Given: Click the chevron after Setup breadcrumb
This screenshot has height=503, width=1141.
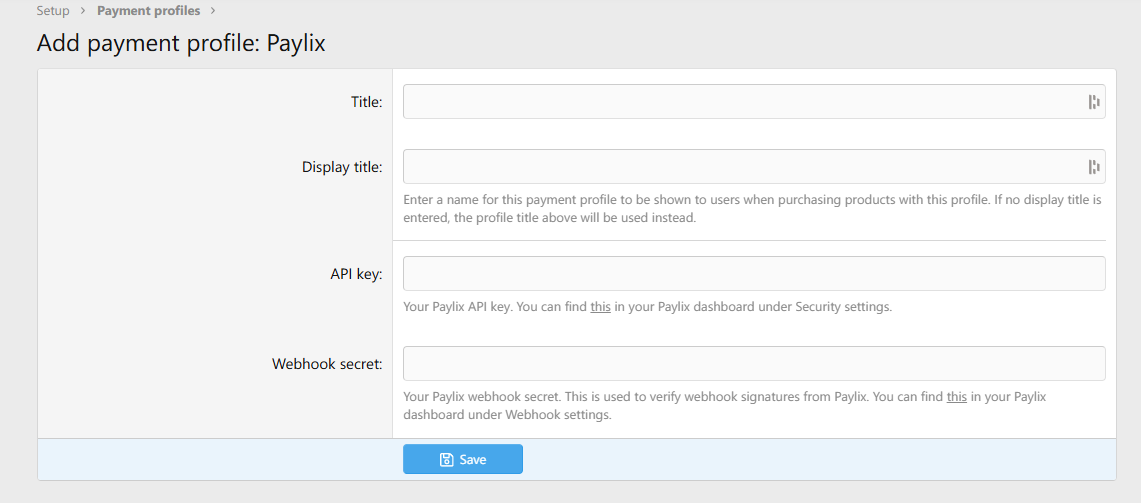Looking at the screenshot, I should [x=83, y=11].
